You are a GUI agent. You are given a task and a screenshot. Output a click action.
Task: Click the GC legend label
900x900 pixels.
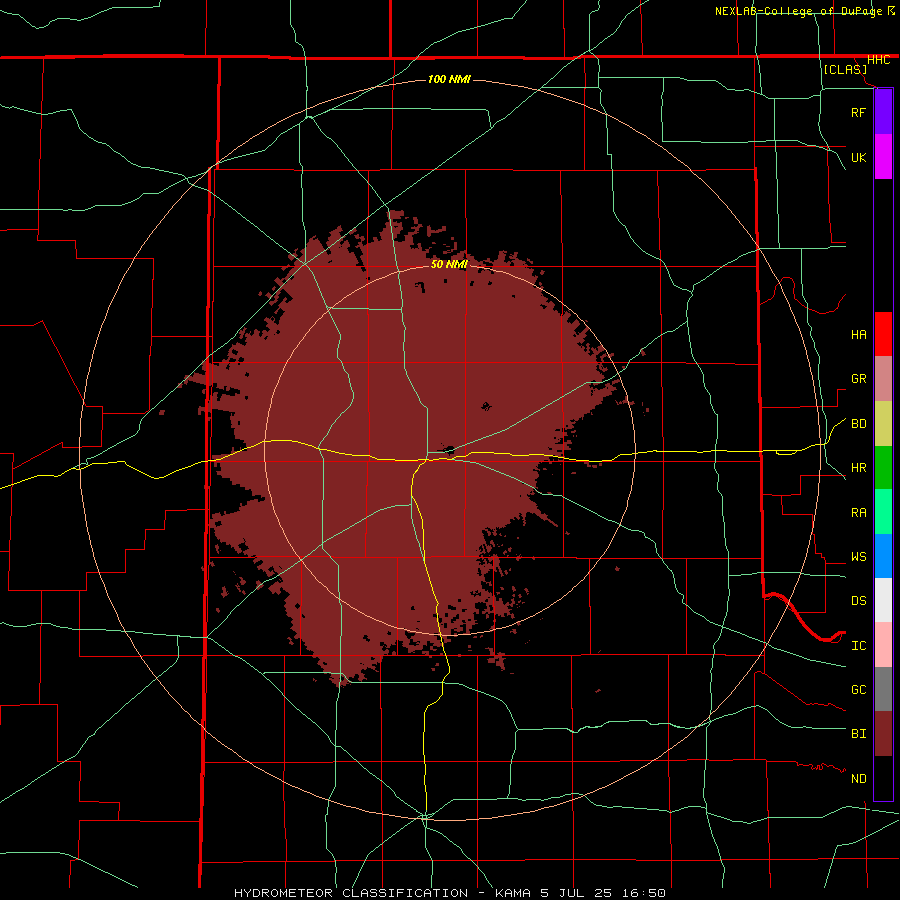[x=858, y=690]
